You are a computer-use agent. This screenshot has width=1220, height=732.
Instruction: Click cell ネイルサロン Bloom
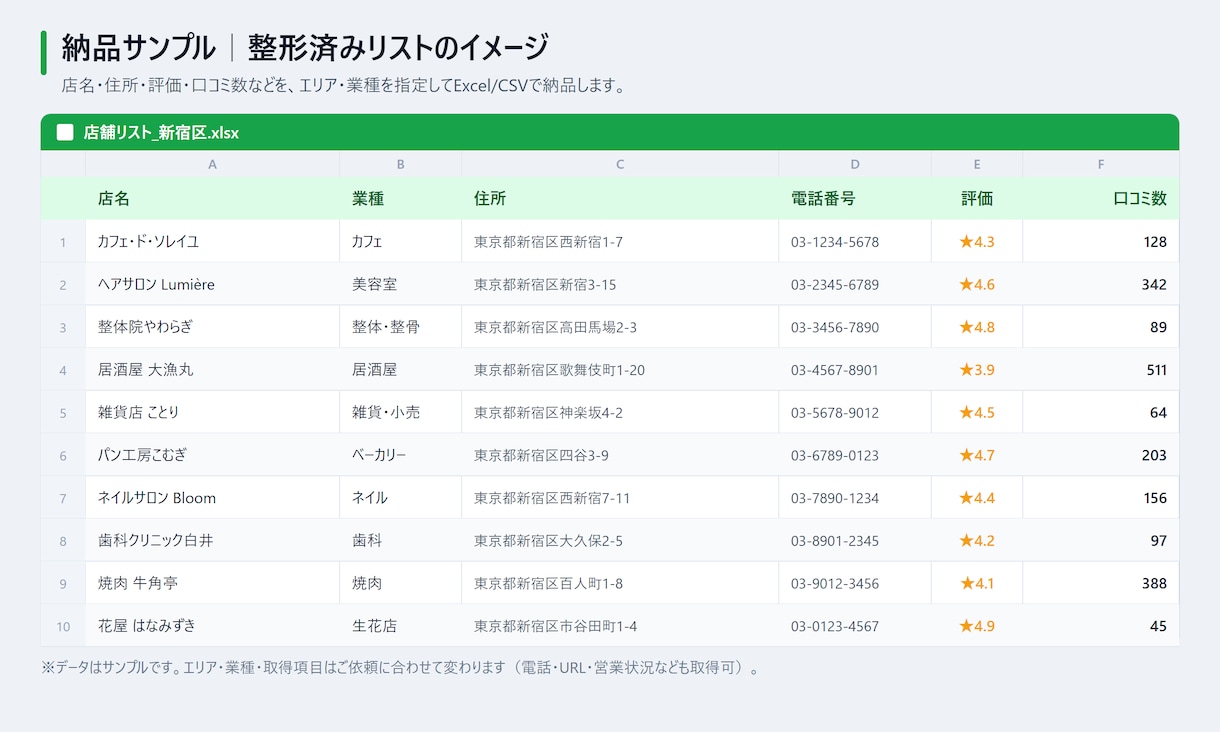pyautogui.click(x=212, y=497)
